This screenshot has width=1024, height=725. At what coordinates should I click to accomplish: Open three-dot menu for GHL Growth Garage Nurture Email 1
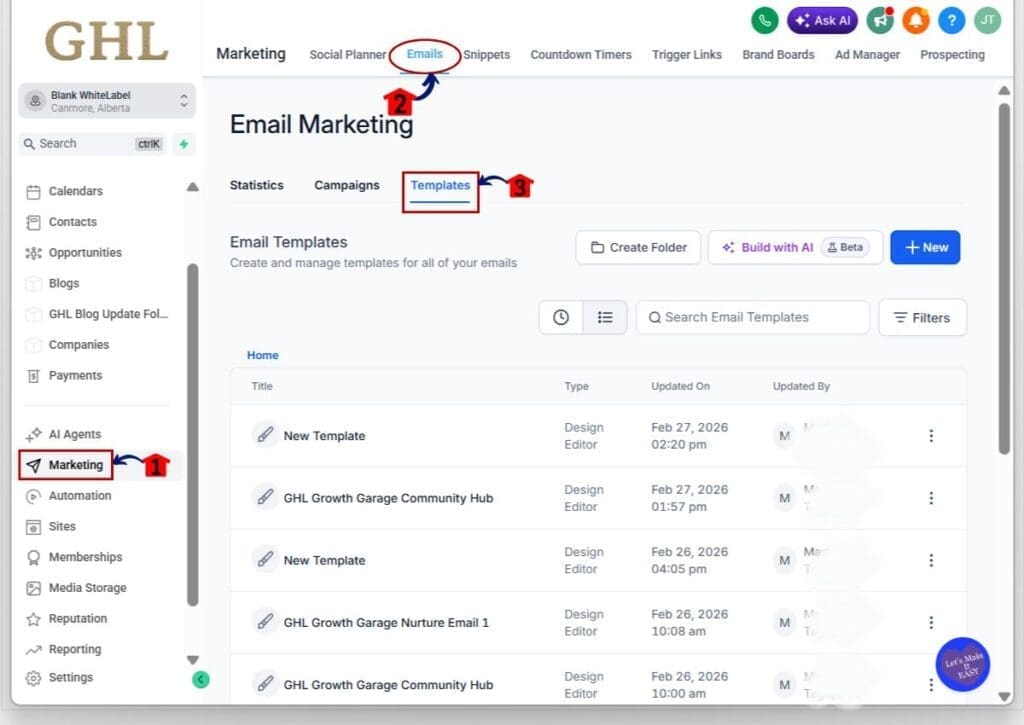click(931, 622)
